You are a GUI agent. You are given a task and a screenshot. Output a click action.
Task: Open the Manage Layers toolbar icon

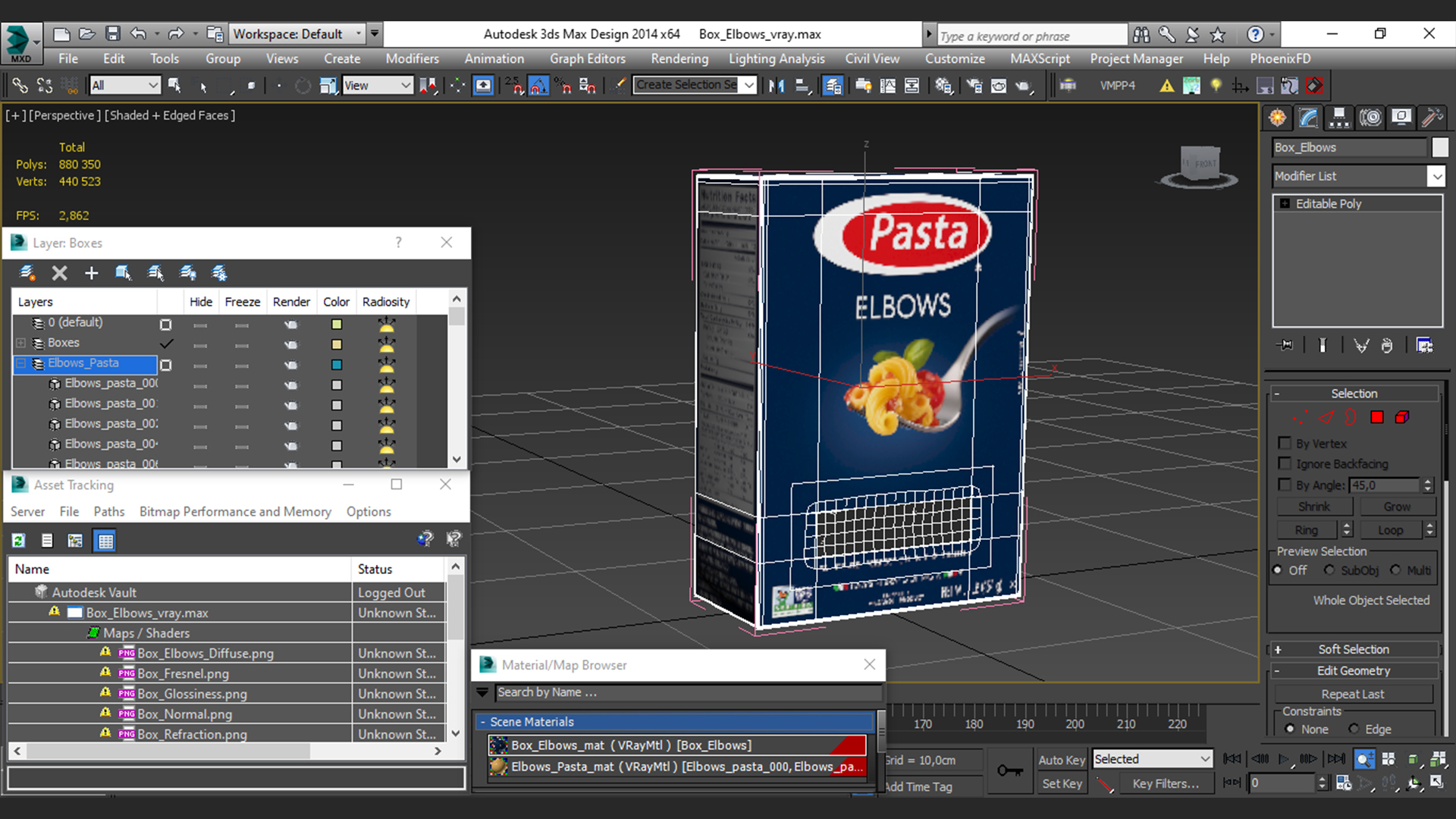point(833,86)
